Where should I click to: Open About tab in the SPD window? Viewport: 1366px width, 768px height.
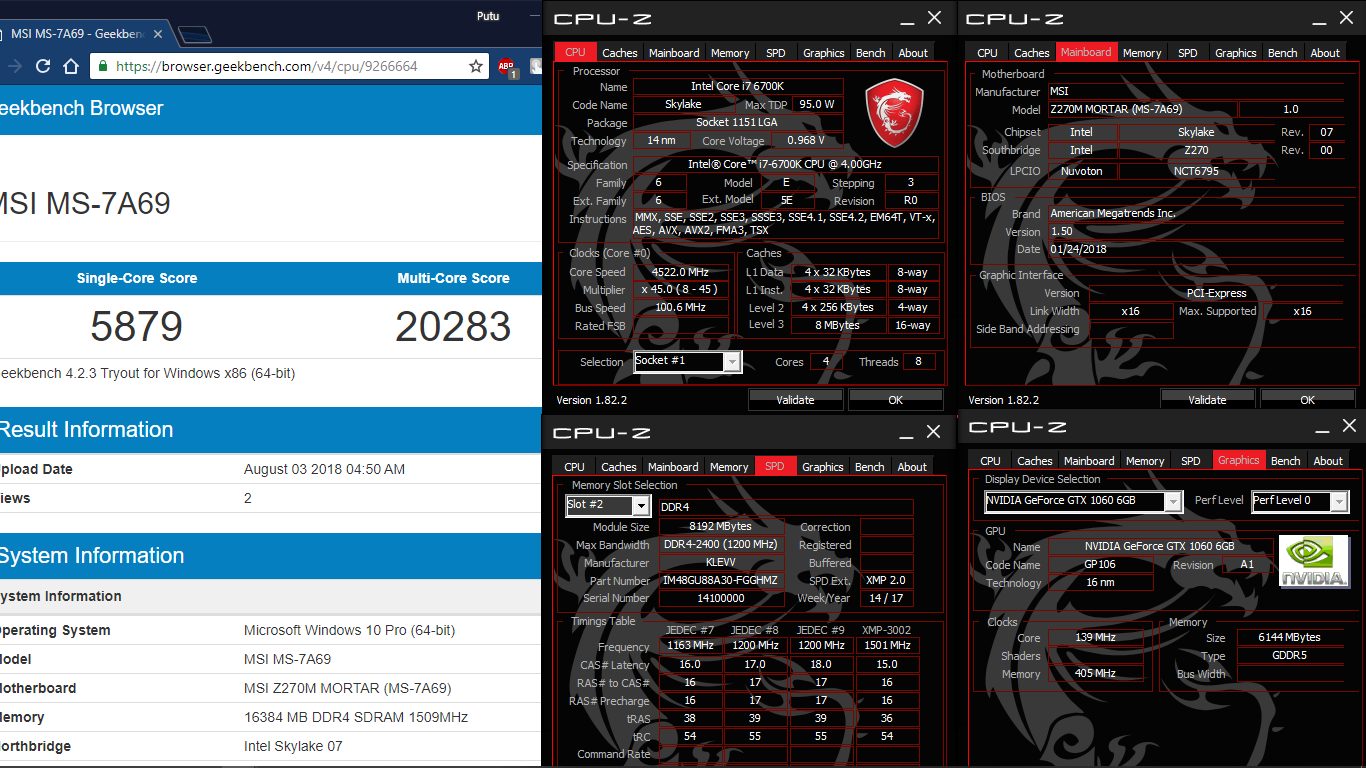(912, 467)
